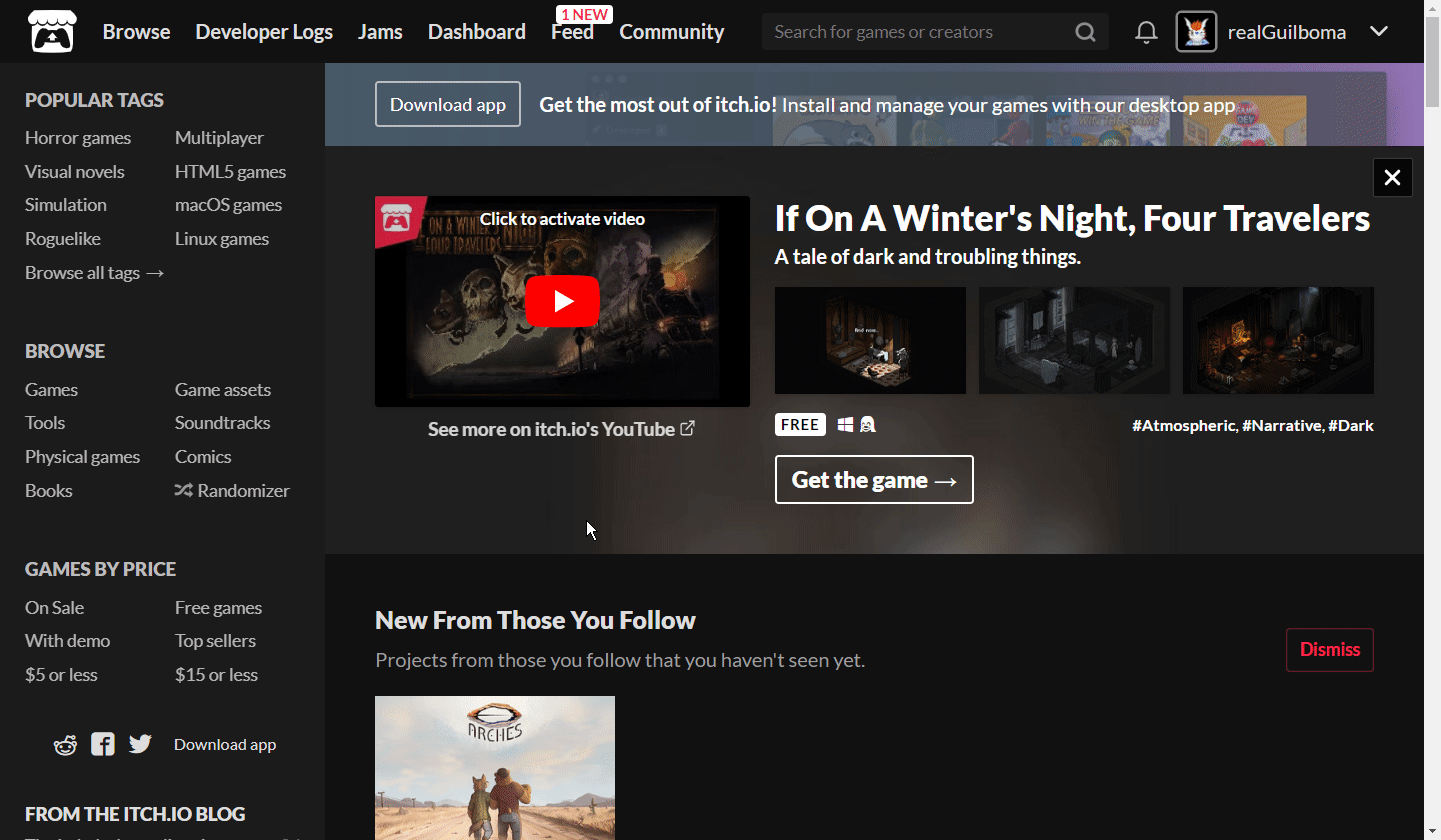Select Linux games tag
This screenshot has width=1441, height=840.
coord(222,239)
